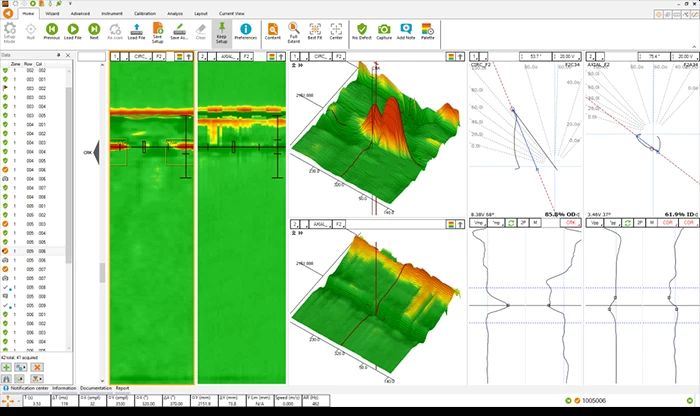Click the 1005006 file label in status bar
The height and width of the screenshot is (416, 700).
tap(594, 401)
